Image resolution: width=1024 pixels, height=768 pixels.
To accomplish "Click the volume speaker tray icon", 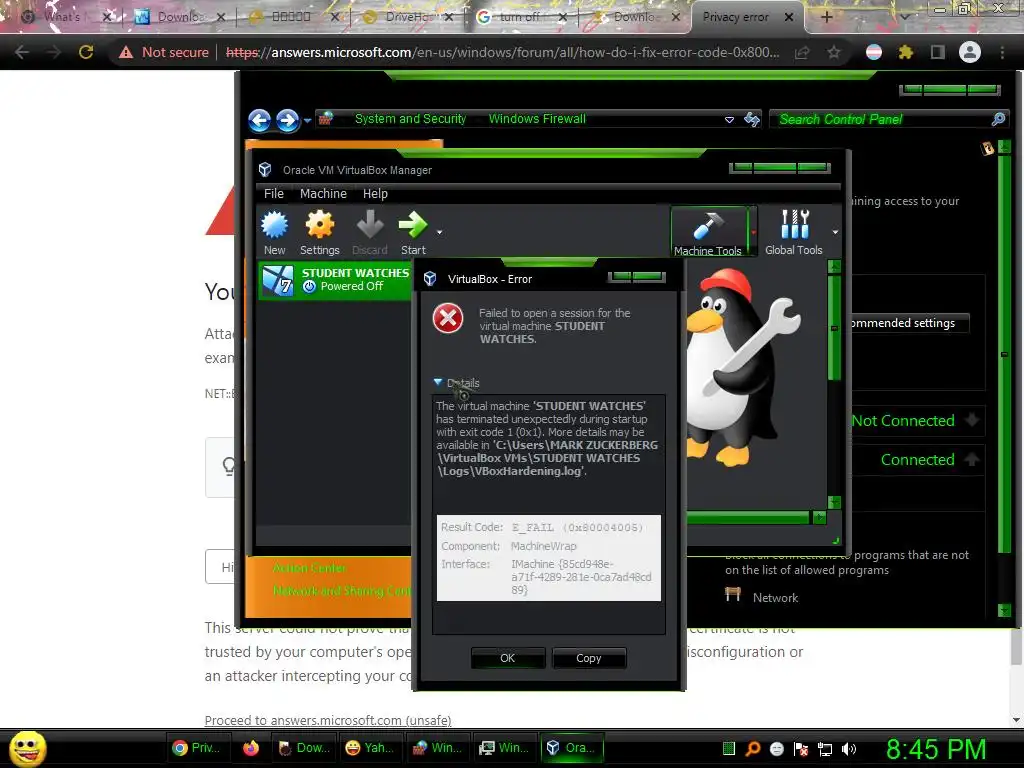I will [849, 749].
